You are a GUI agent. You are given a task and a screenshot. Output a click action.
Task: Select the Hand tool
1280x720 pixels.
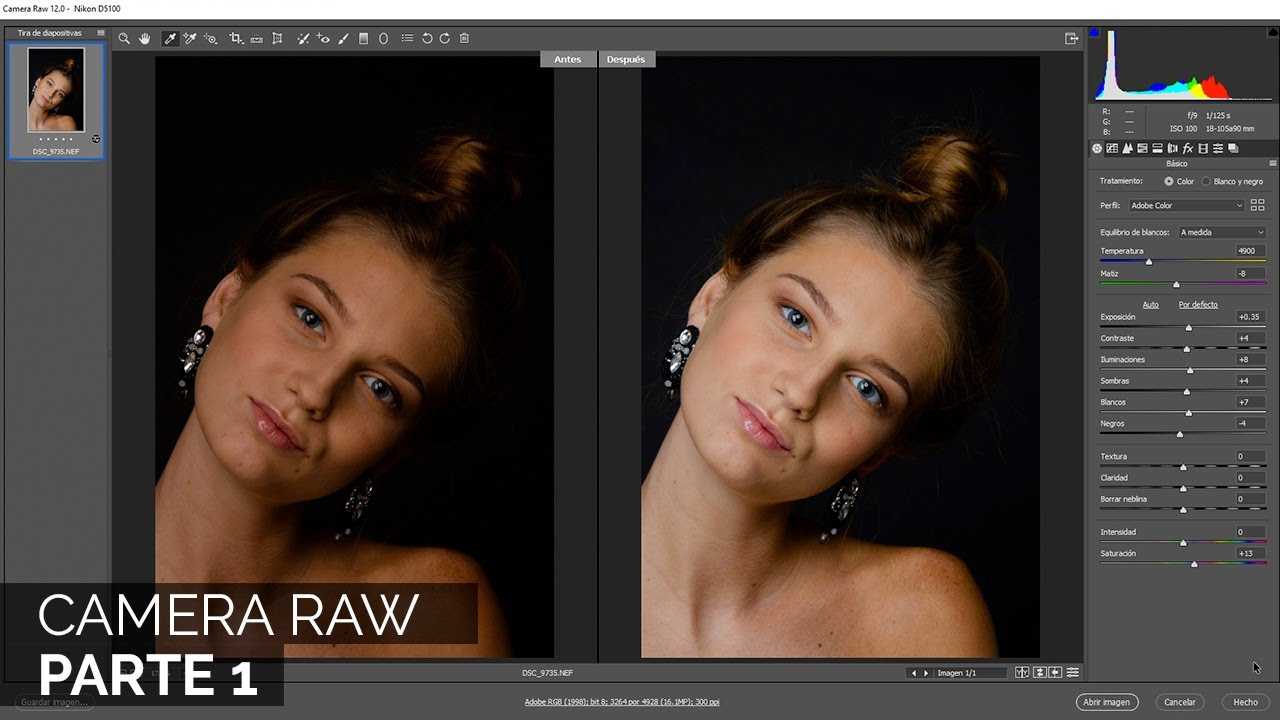click(144, 38)
